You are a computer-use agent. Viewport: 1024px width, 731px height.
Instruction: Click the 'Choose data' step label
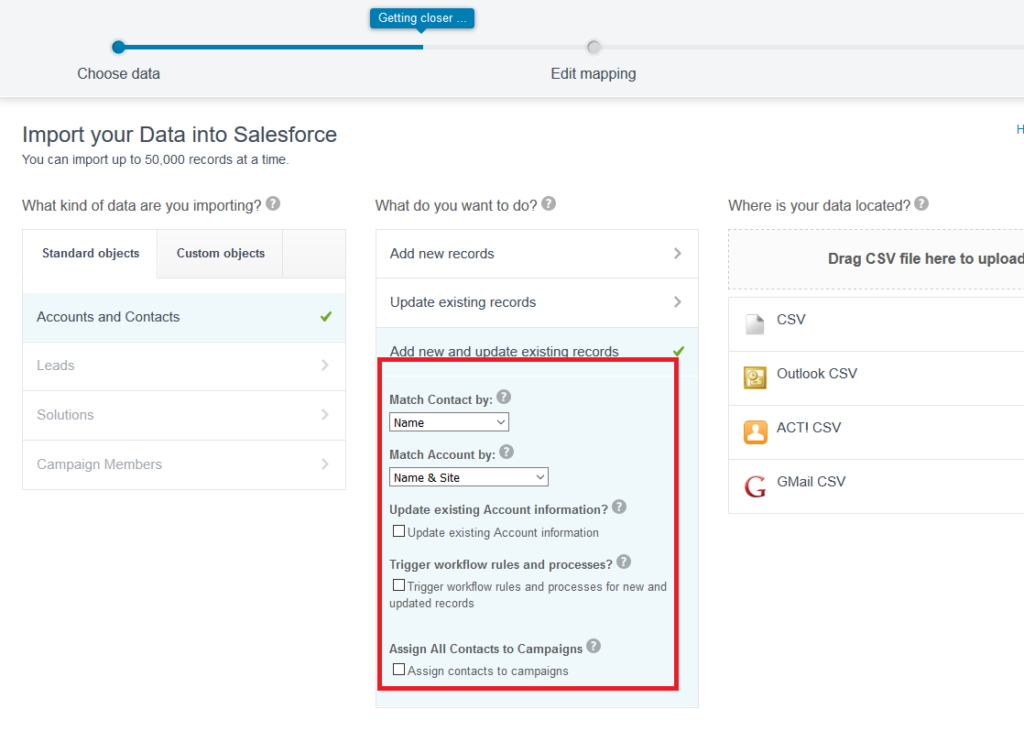pos(118,74)
